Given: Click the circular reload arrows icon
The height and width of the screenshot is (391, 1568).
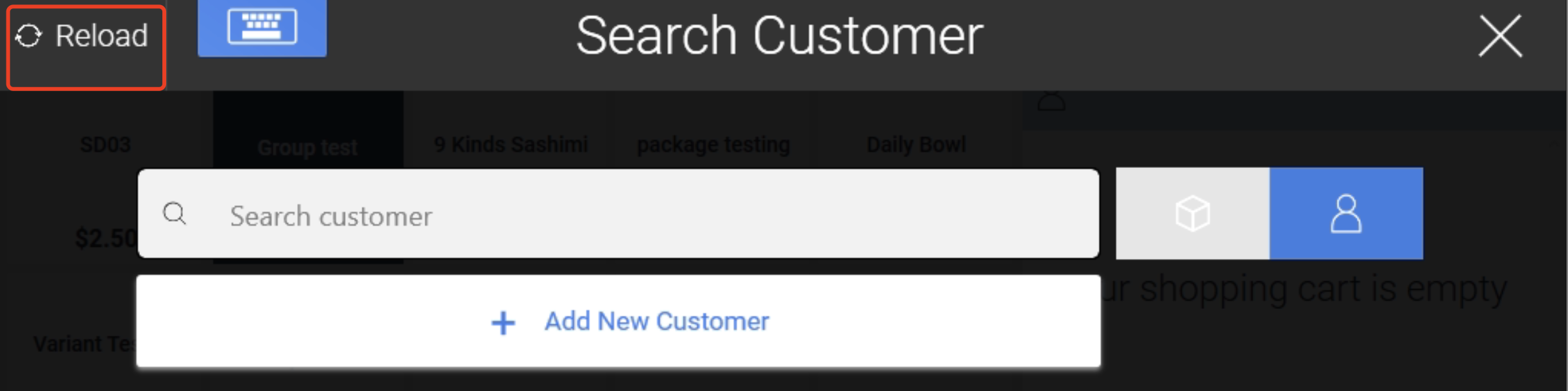Looking at the screenshot, I should 29,36.
